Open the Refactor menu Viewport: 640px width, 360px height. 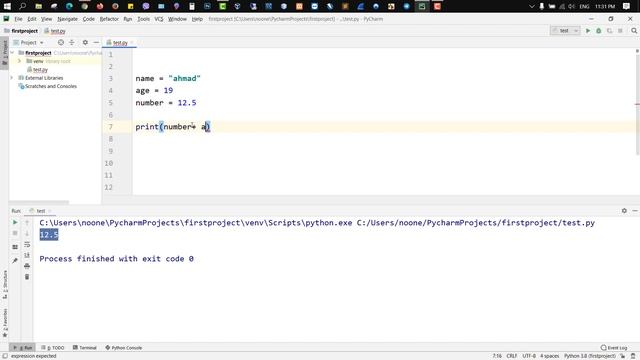pos(109,19)
